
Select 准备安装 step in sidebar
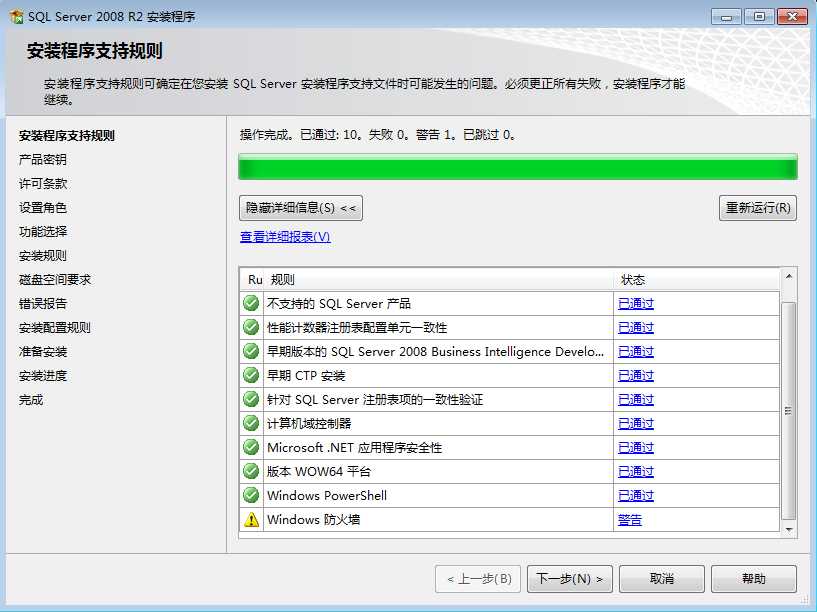(x=43, y=351)
